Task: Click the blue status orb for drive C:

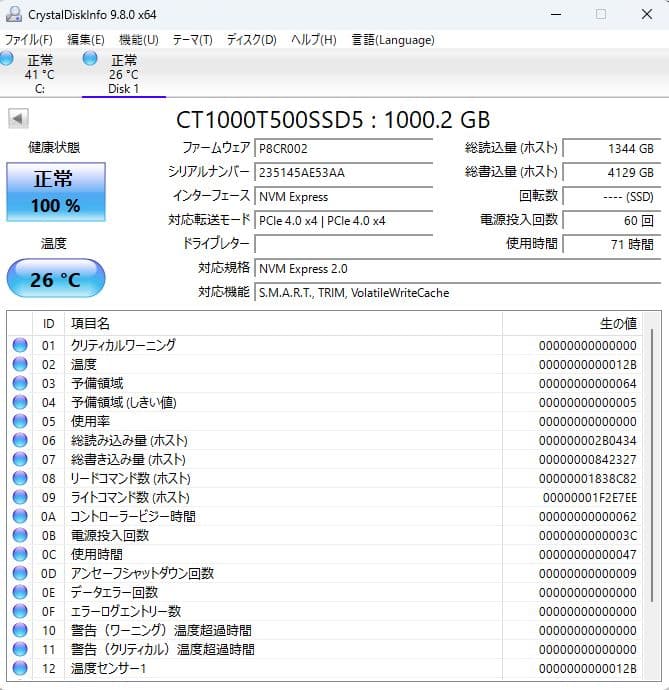Action: pyautogui.click(x=6, y=59)
